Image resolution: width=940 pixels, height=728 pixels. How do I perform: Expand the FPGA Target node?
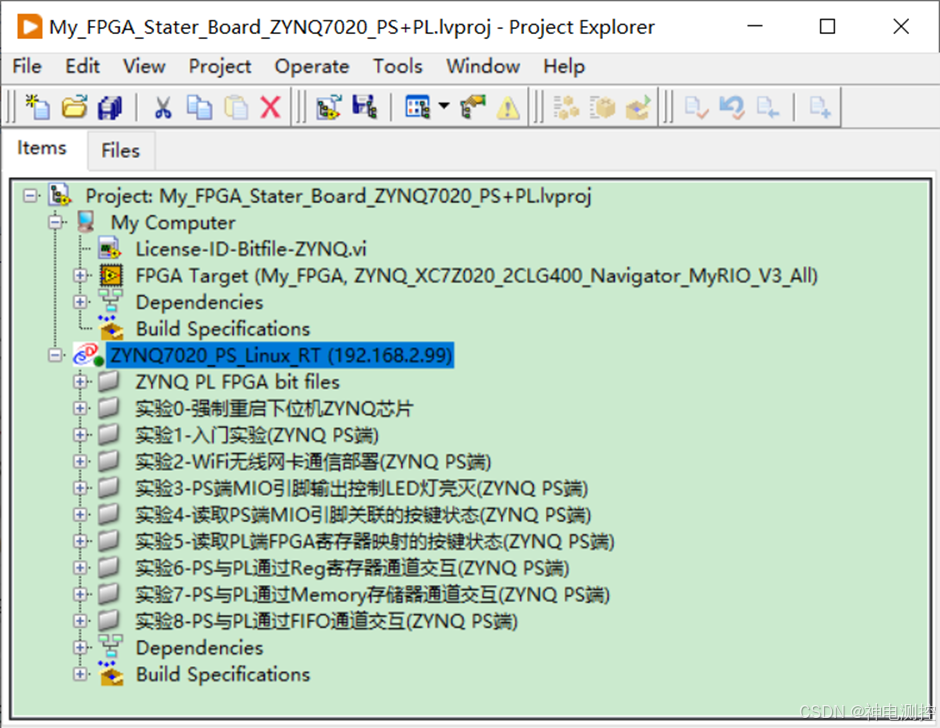(x=80, y=275)
